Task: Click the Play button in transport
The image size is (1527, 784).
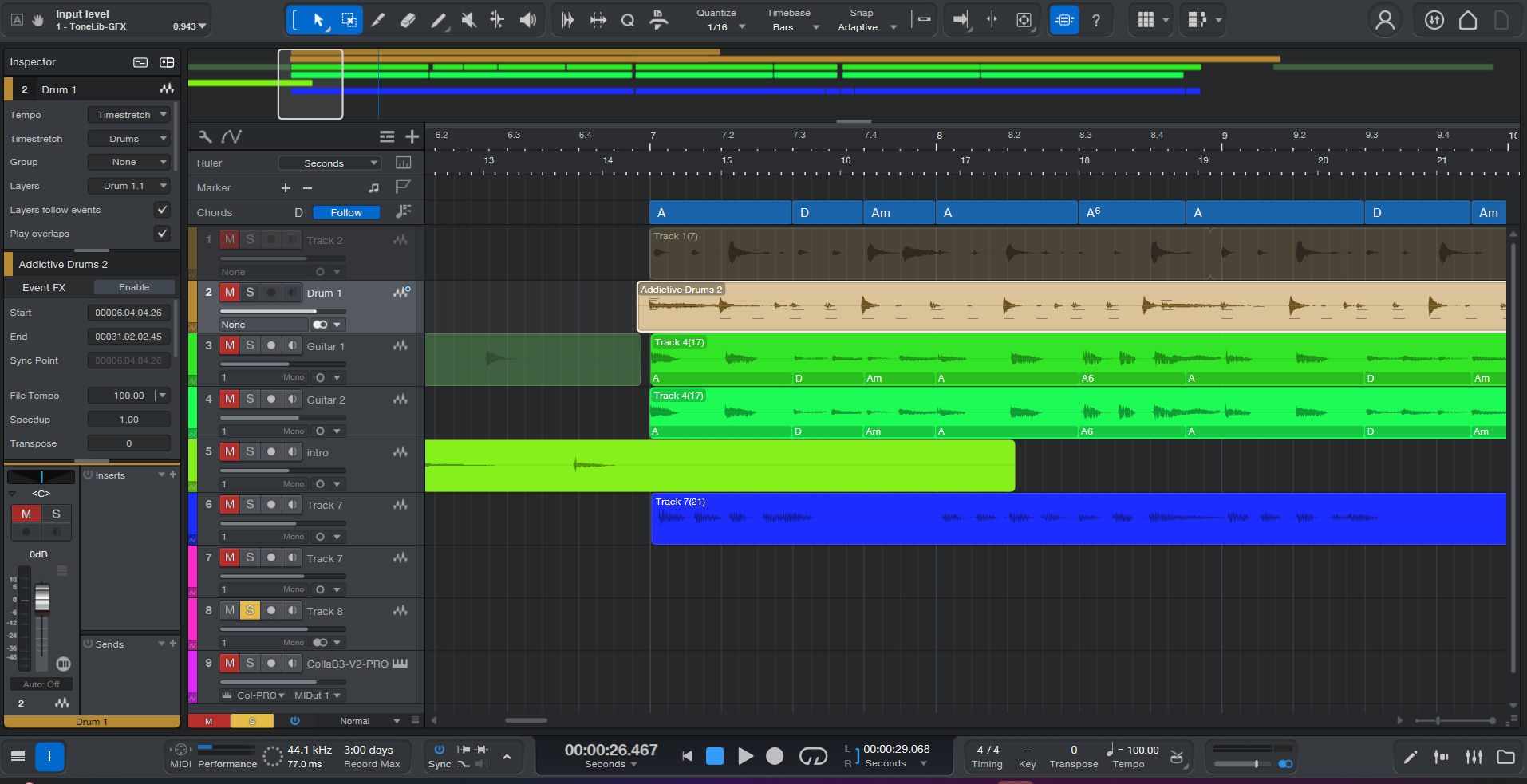Action: 745,756
